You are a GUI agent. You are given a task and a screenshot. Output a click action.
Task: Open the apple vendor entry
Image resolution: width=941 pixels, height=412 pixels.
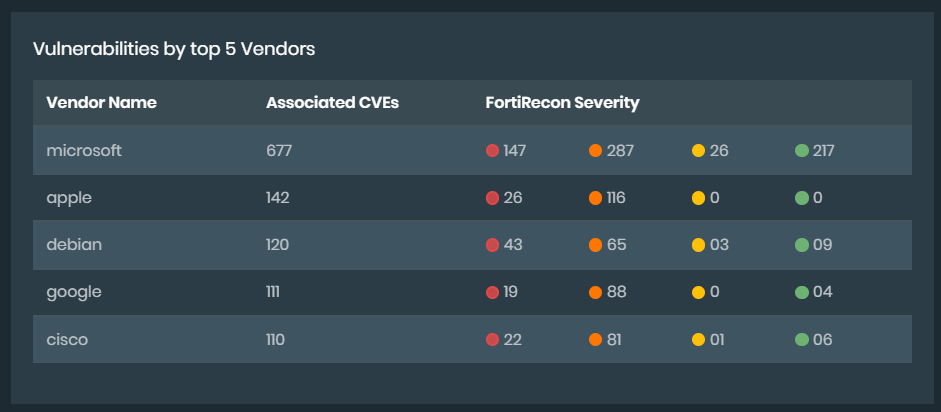(69, 198)
